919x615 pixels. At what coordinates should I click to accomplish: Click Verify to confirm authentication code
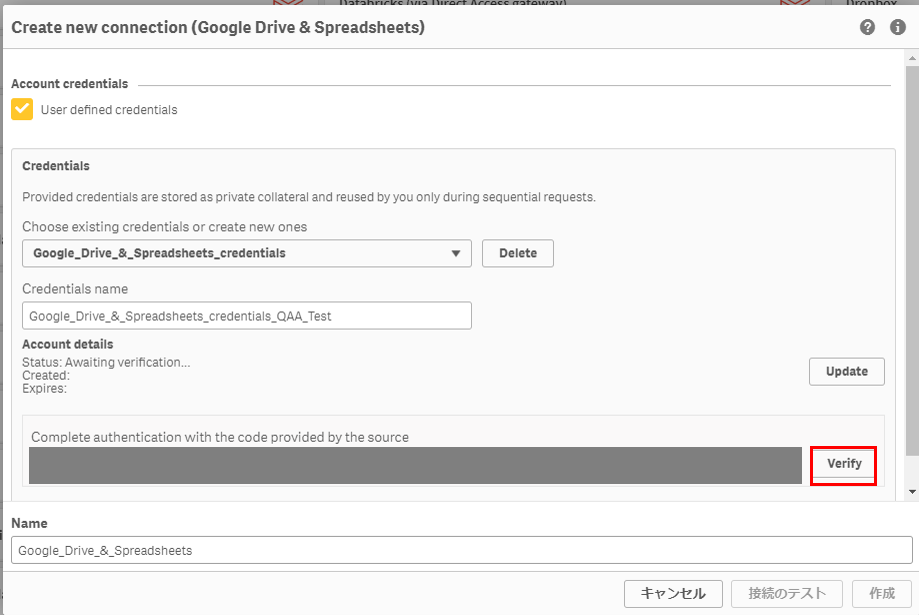point(844,464)
